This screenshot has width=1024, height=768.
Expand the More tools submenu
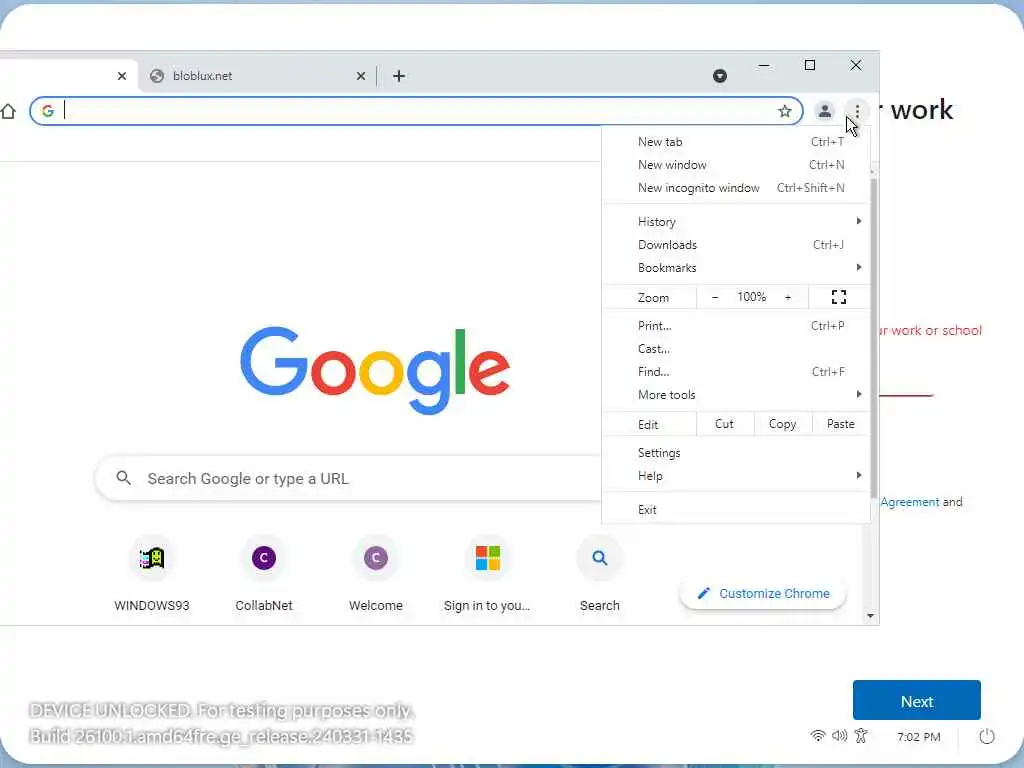click(736, 394)
